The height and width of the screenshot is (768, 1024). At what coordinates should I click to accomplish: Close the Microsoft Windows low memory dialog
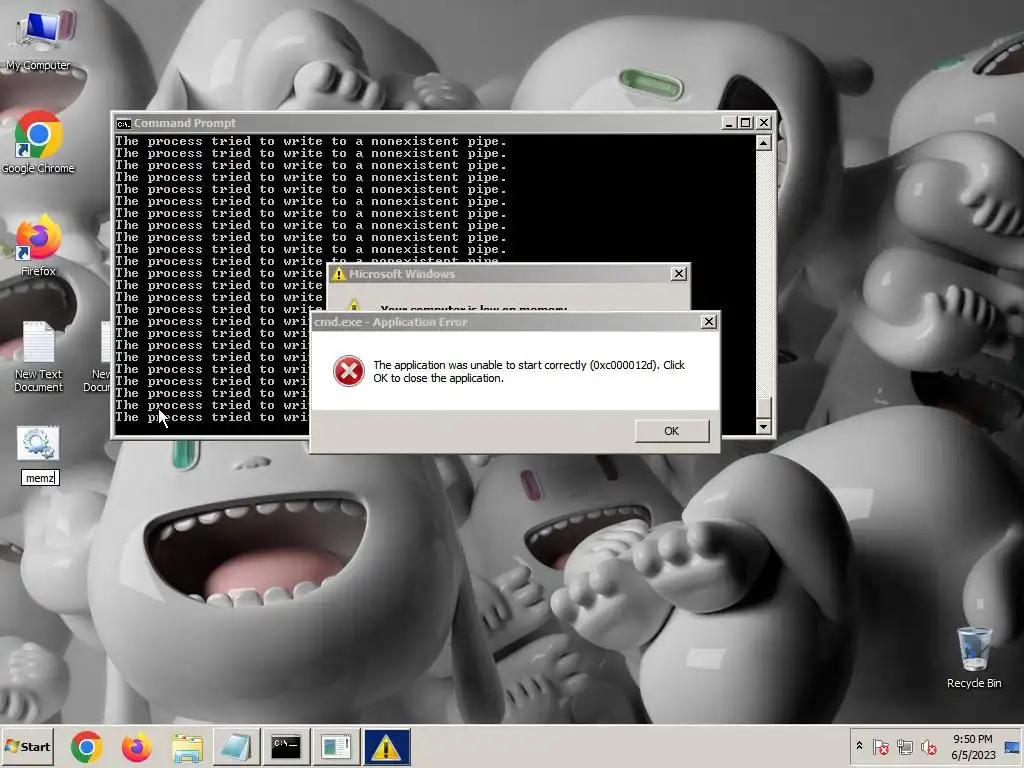(x=679, y=274)
